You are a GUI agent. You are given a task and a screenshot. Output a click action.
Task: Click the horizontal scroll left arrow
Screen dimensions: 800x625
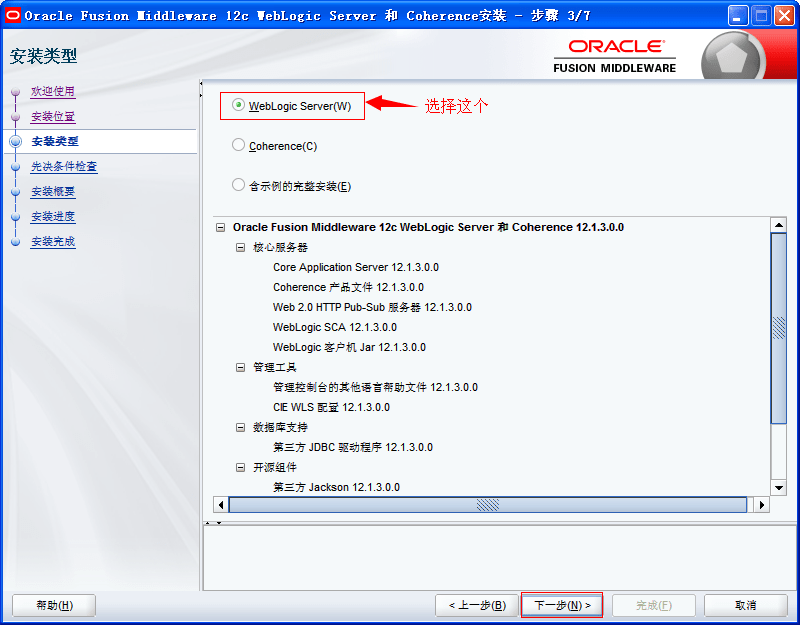click(x=220, y=505)
